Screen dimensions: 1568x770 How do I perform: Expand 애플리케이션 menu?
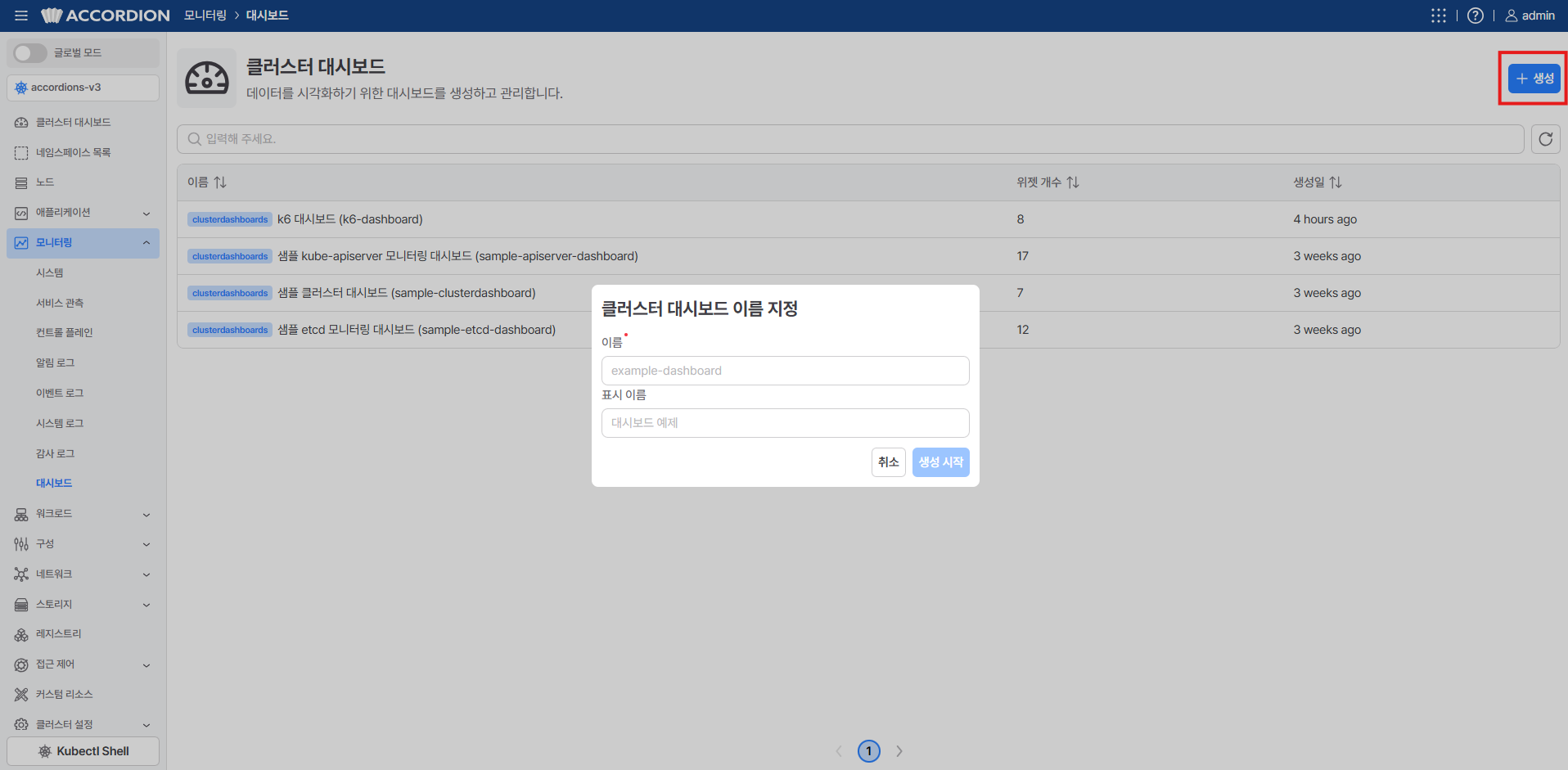83,213
